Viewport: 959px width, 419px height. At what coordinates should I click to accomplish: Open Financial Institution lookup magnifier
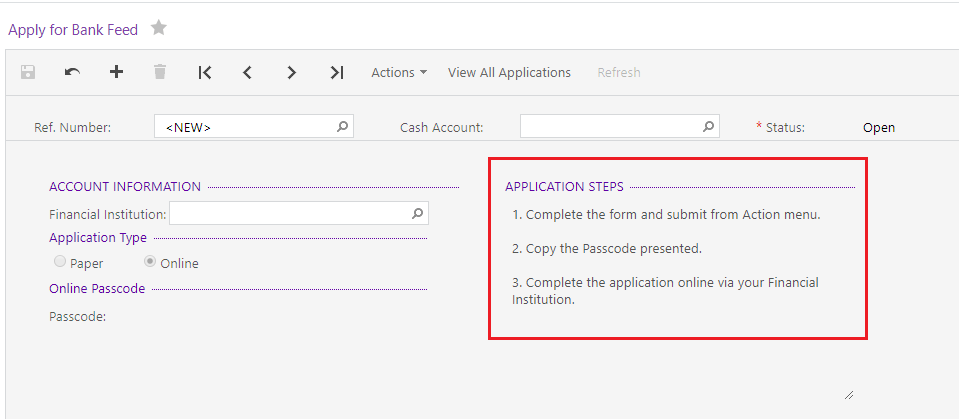tap(417, 213)
